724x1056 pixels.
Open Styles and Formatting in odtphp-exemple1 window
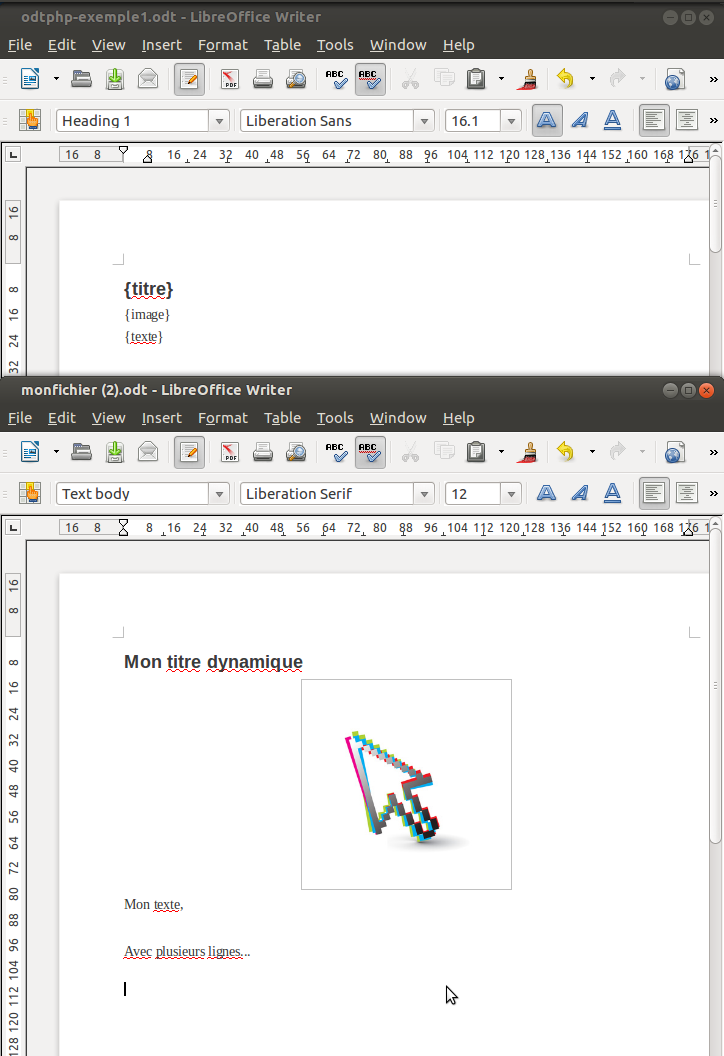[x=30, y=121]
